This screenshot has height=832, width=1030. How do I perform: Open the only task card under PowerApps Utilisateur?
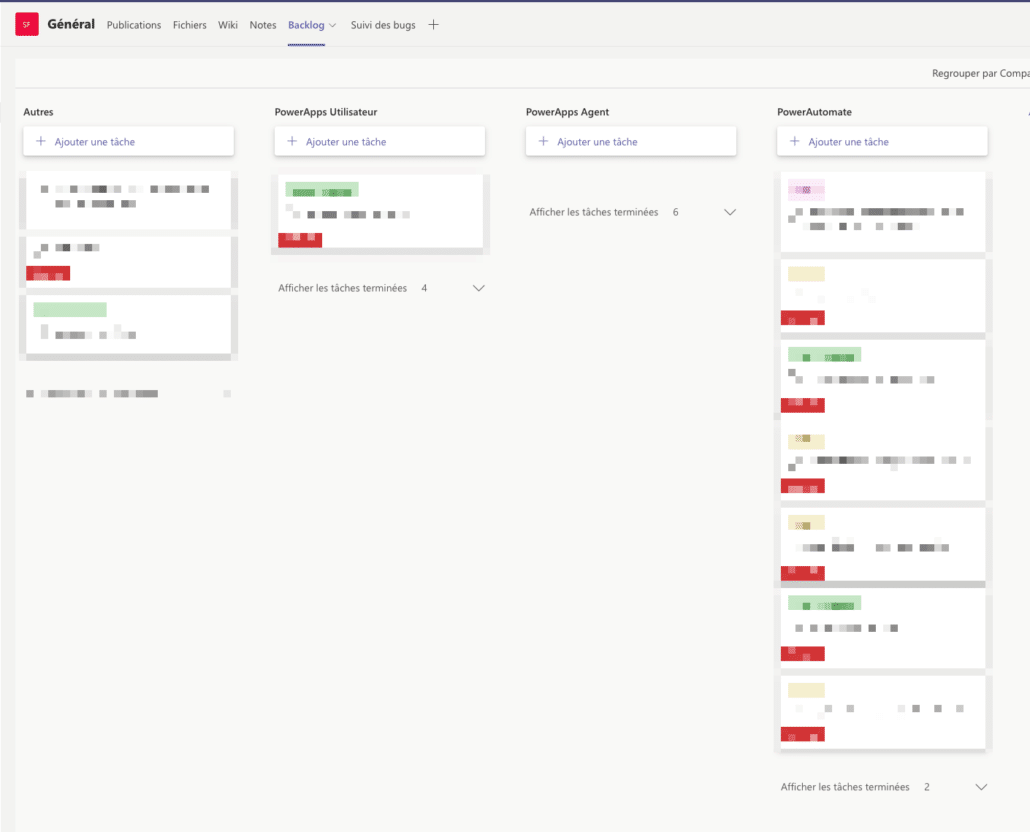380,211
